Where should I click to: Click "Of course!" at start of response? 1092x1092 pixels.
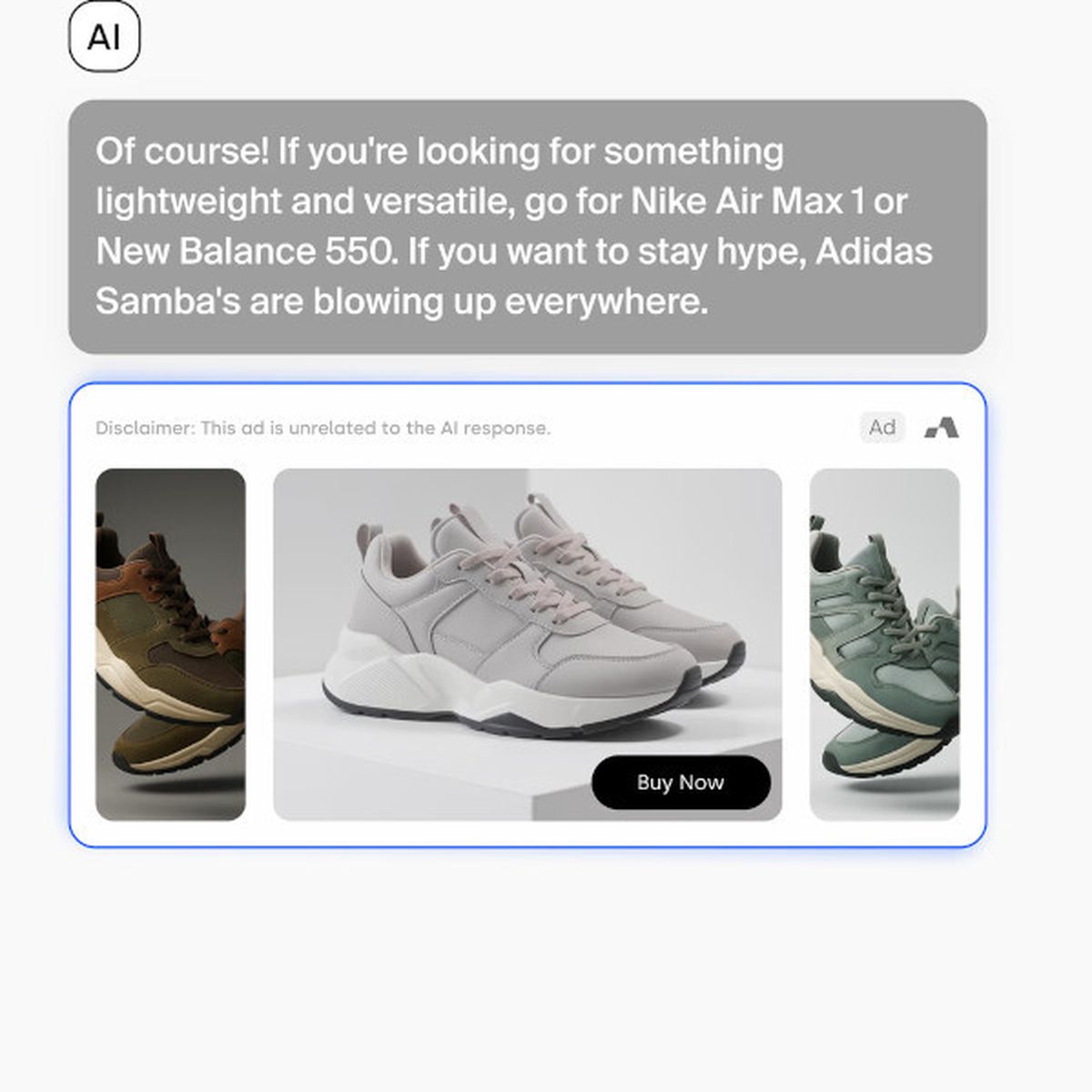[x=182, y=151]
